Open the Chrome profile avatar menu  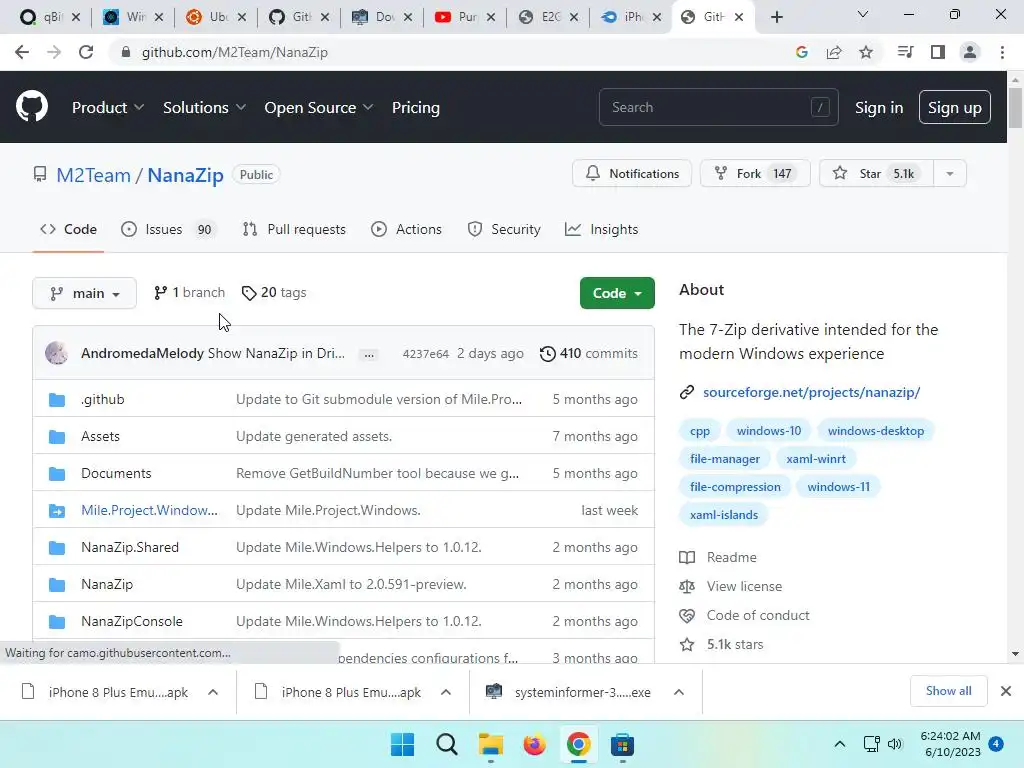tap(970, 52)
